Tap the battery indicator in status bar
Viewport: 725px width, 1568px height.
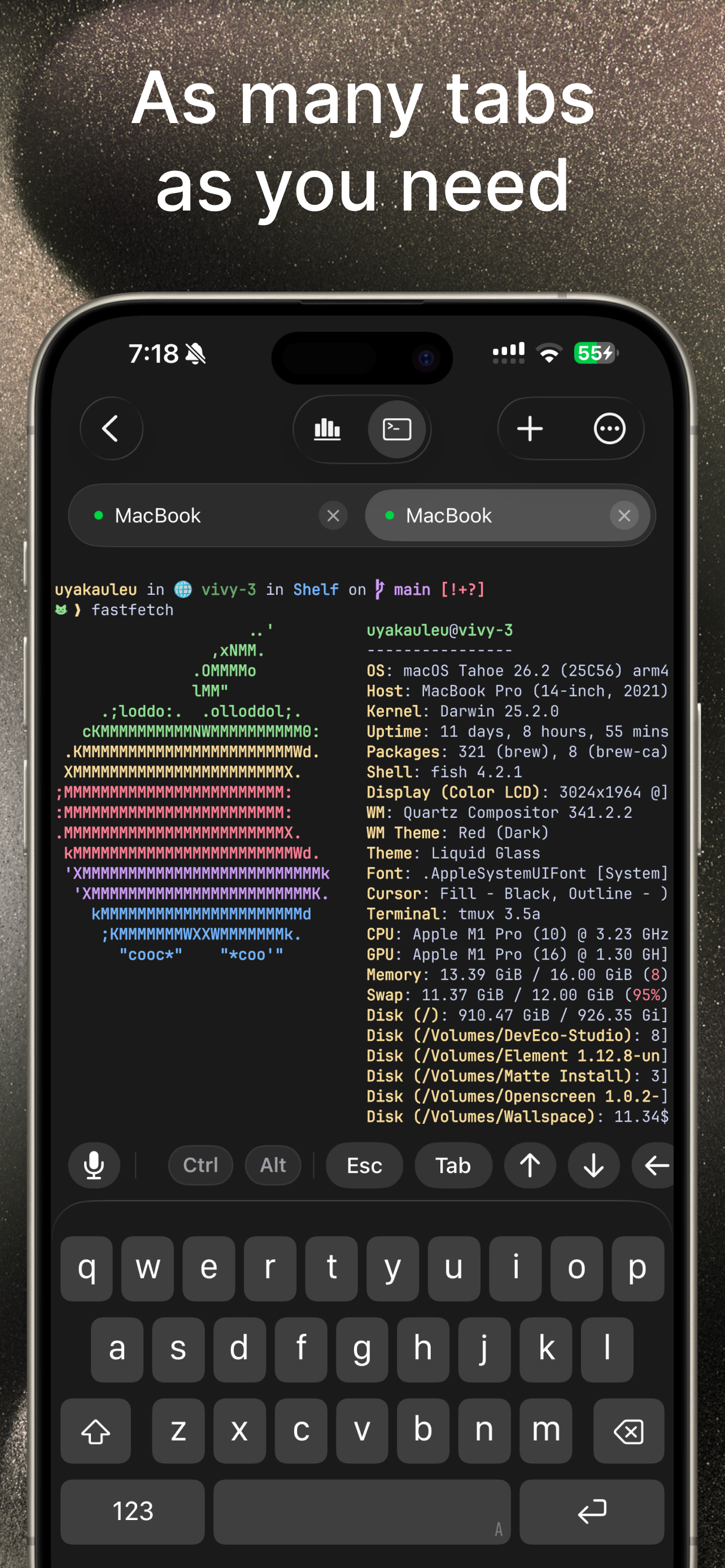[x=596, y=353]
